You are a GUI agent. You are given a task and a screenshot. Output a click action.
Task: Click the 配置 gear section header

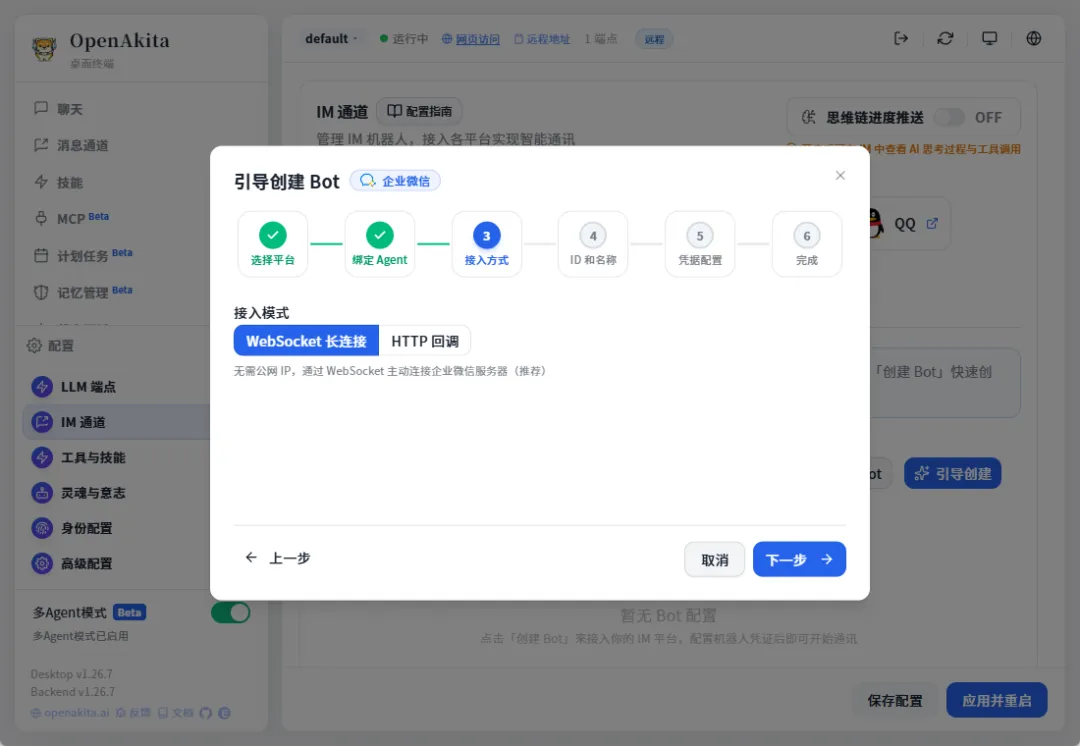coord(50,346)
